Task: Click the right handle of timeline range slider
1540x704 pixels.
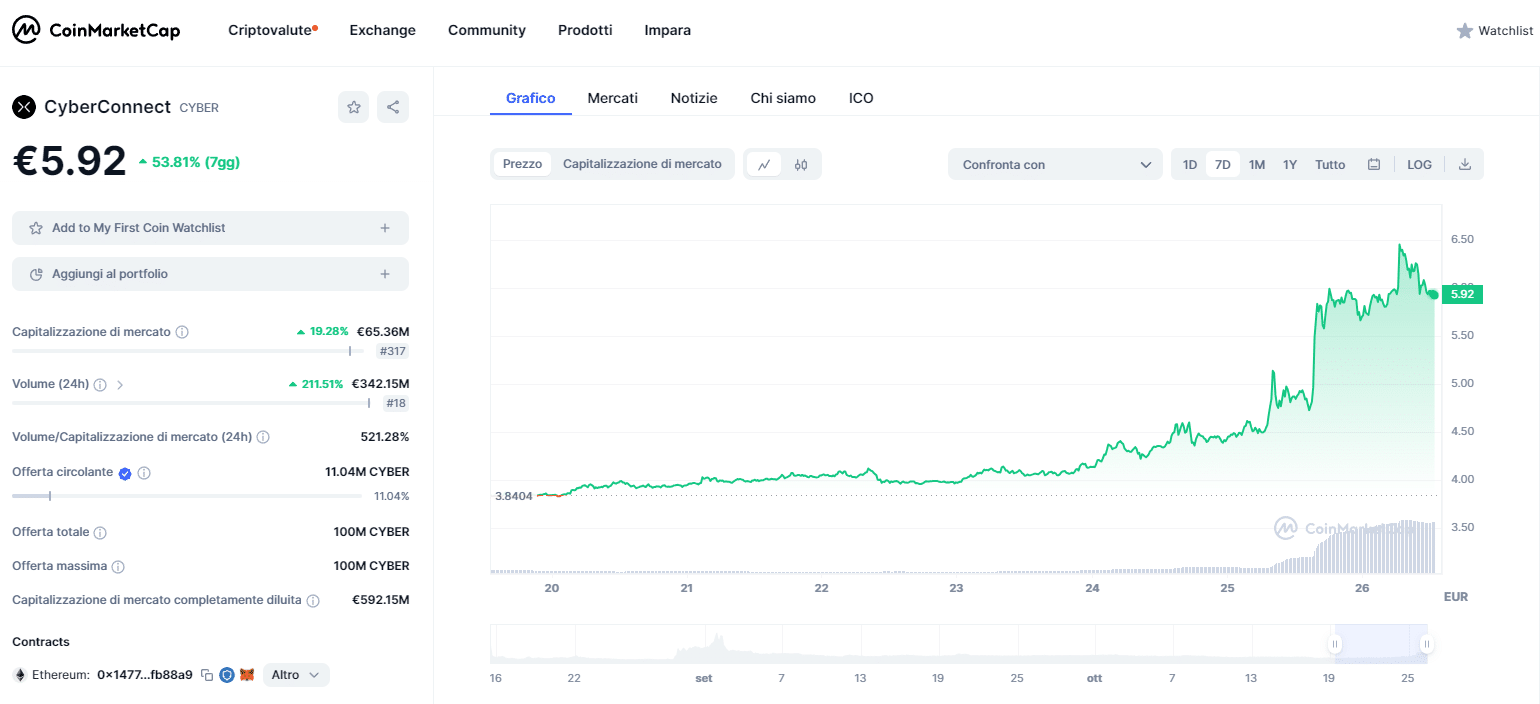Action: coord(1427,644)
